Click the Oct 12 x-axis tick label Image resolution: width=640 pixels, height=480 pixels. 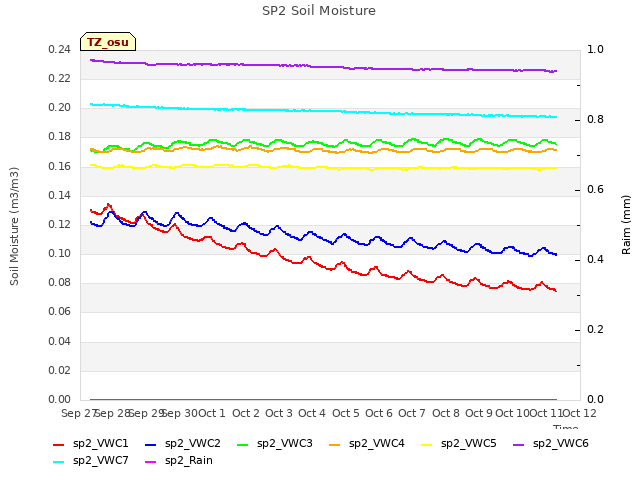pyautogui.click(x=579, y=413)
